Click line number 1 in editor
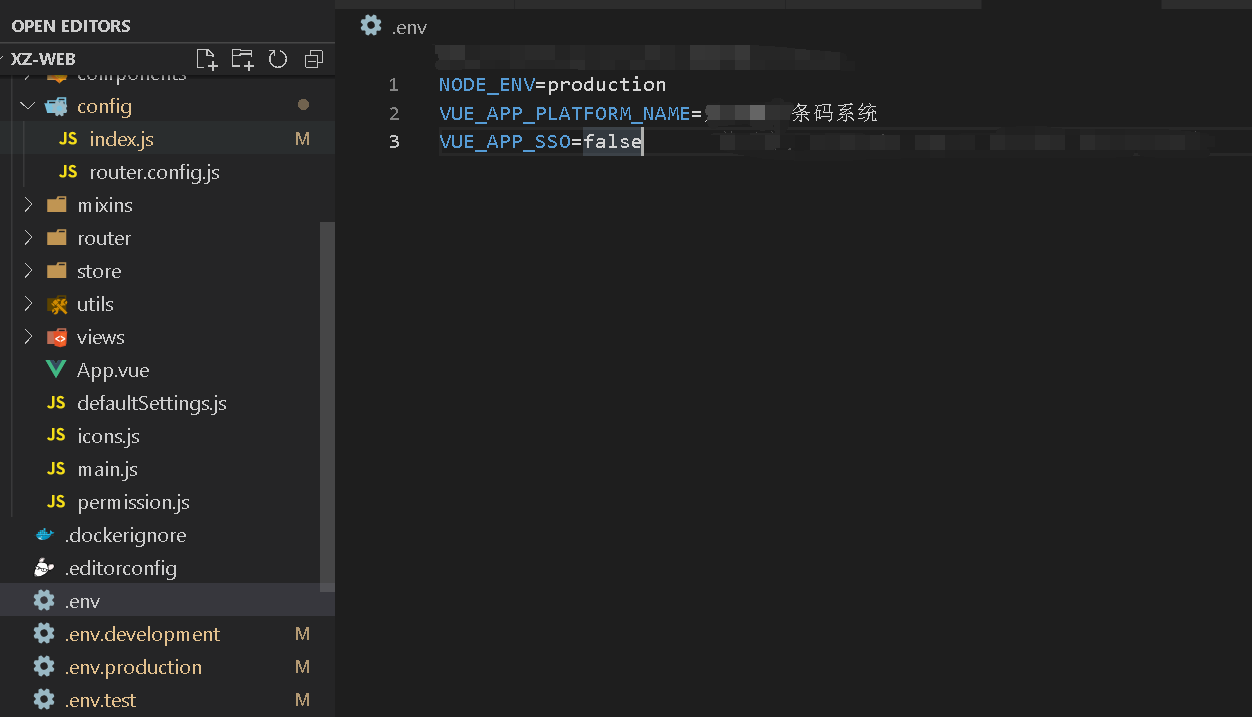Image resolution: width=1252 pixels, height=717 pixels. point(394,84)
